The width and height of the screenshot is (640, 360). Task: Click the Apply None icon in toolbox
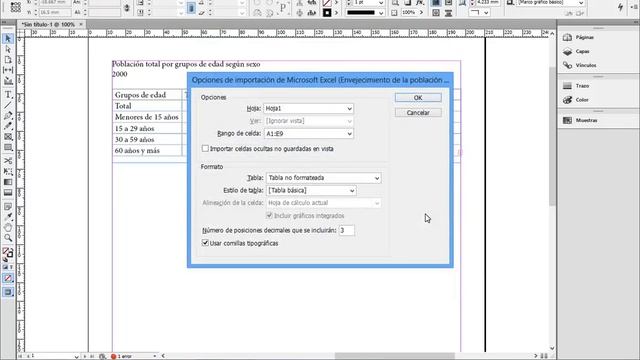tap(8, 278)
